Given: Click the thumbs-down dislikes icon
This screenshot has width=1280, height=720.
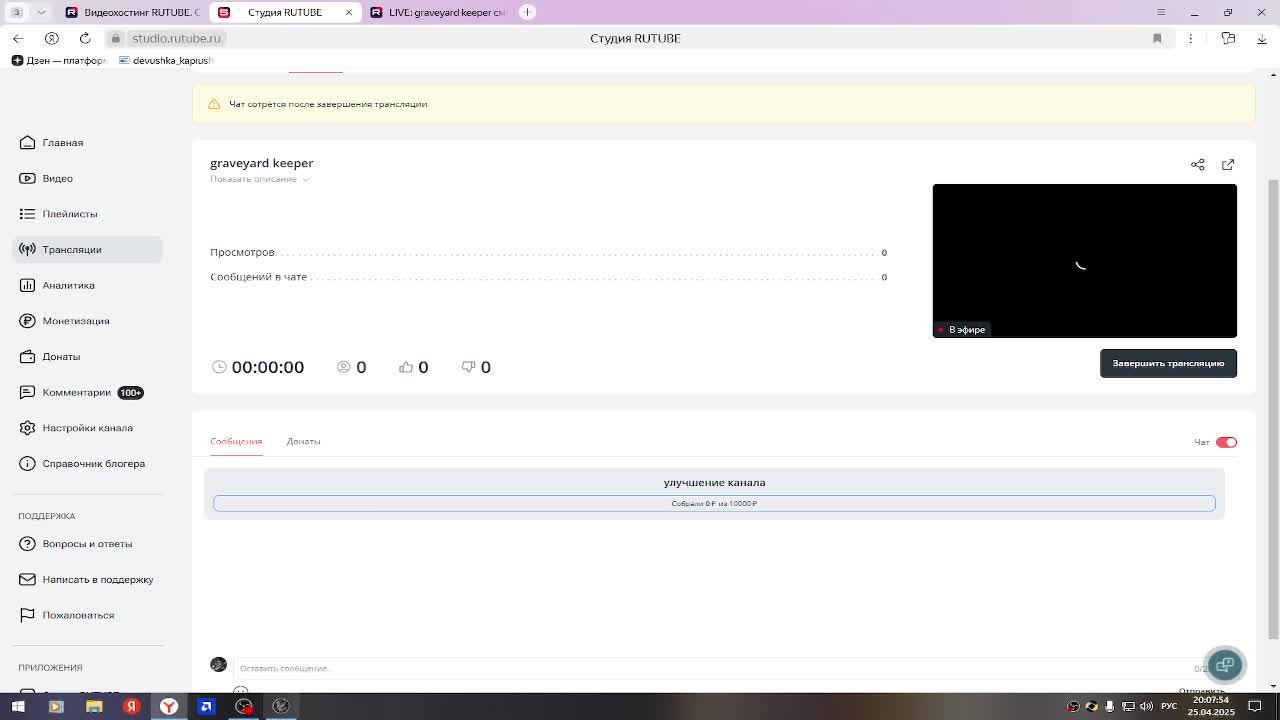Looking at the screenshot, I should (468, 367).
